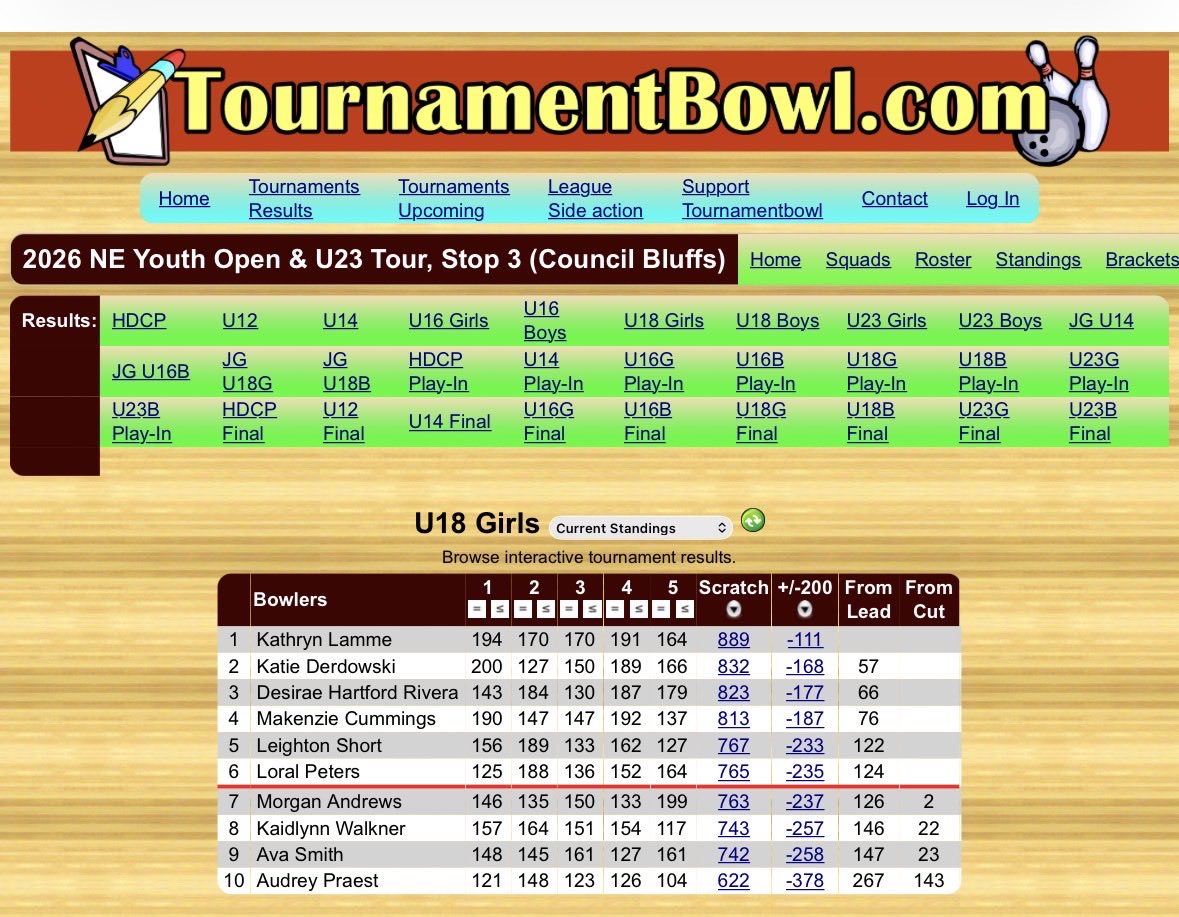This screenshot has height=917, width=1179.
Task: Open U14 Play-In results
Action: 553,371
